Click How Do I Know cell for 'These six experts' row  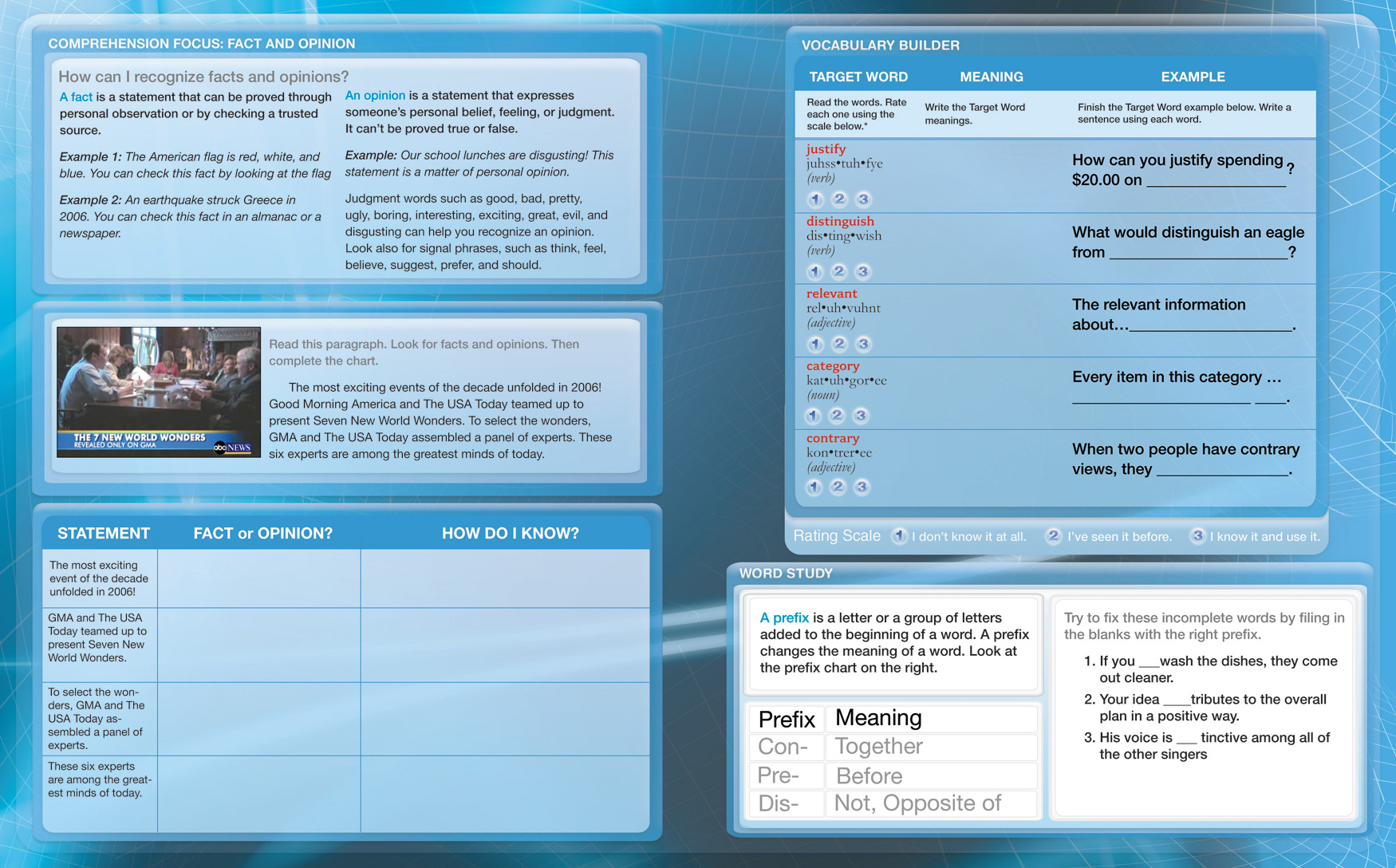coord(505,794)
